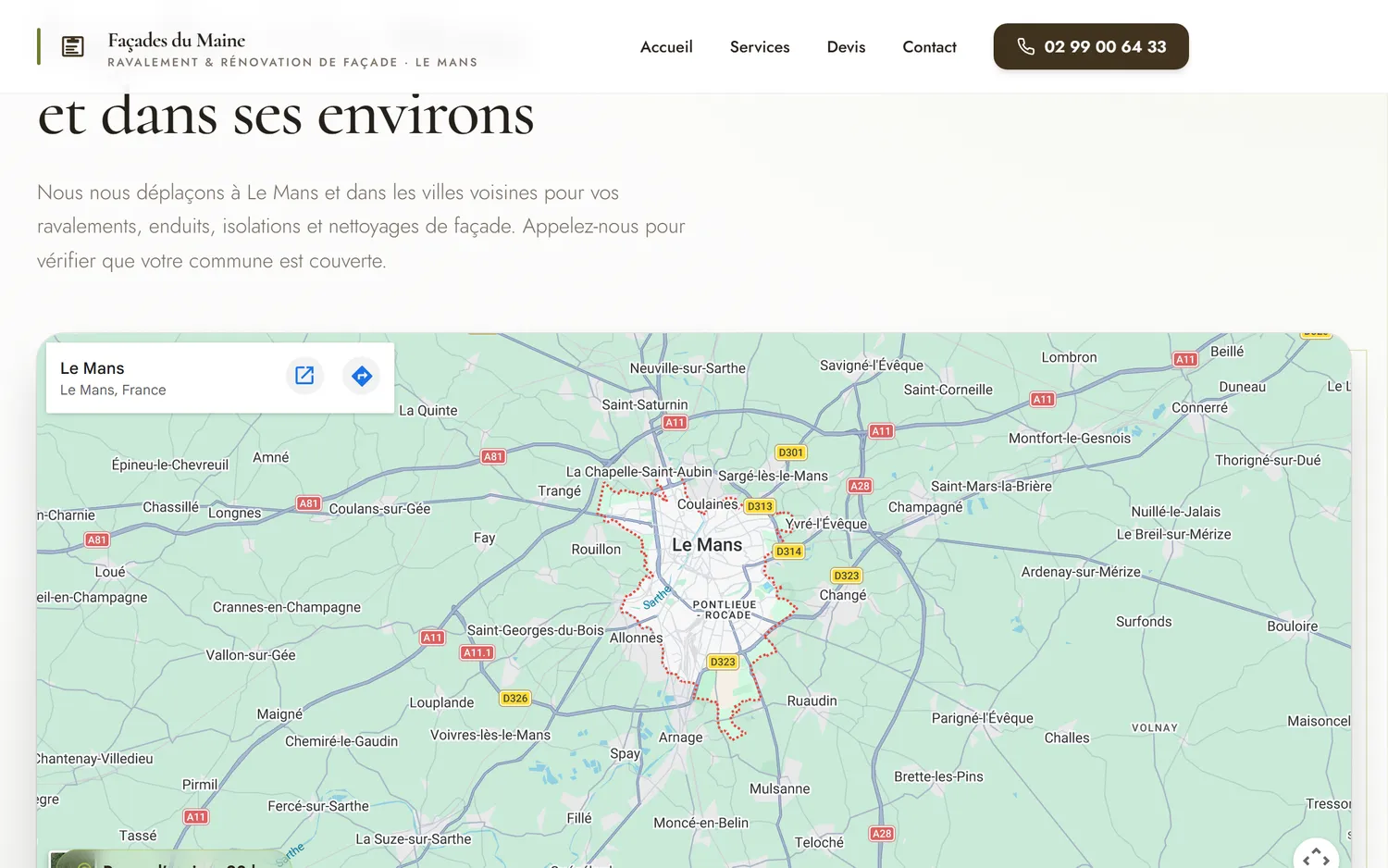Click the Coulans-sur-Gée label
Image resolution: width=1388 pixels, height=868 pixels.
pos(379,509)
